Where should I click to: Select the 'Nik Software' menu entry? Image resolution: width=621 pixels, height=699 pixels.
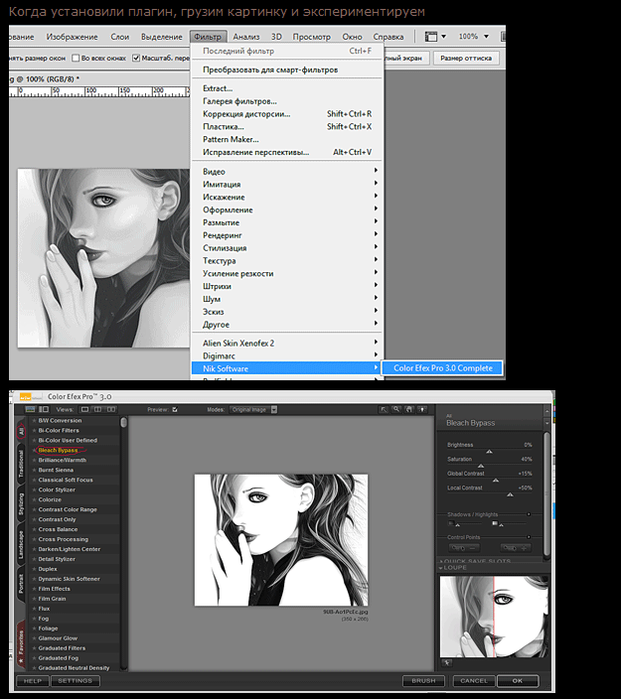tap(286, 368)
